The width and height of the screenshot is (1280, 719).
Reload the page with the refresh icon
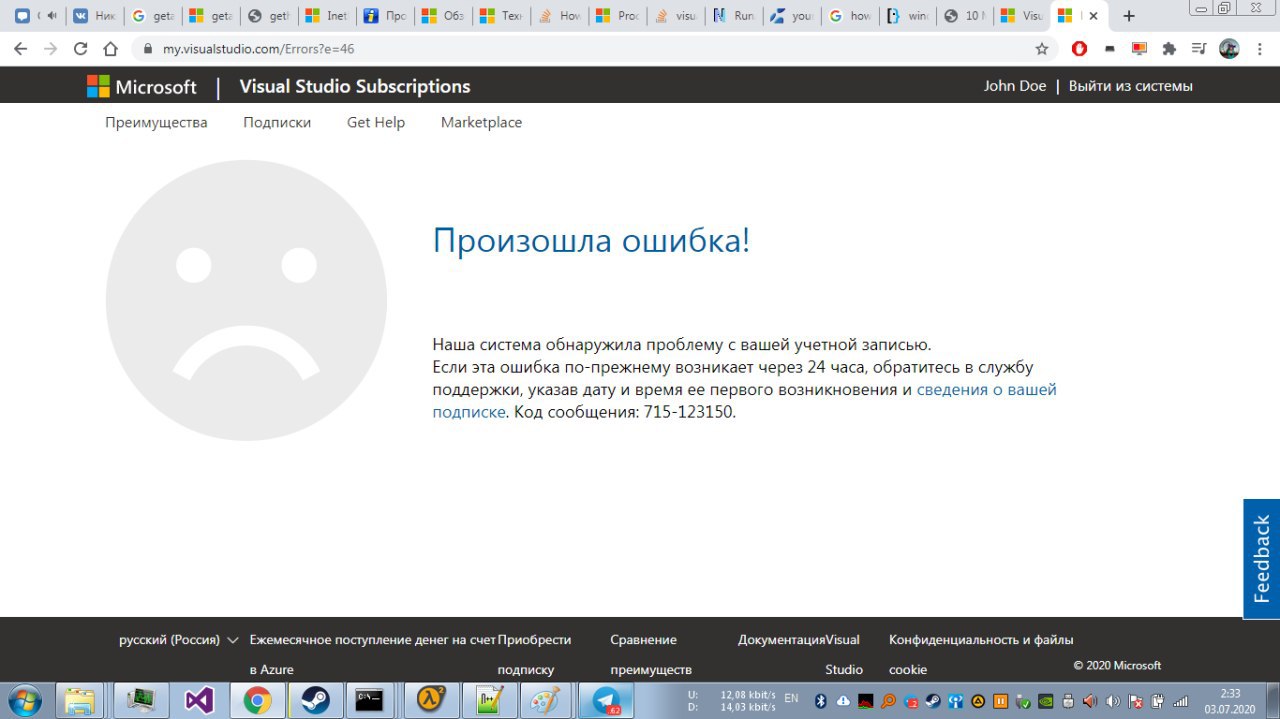[81, 49]
